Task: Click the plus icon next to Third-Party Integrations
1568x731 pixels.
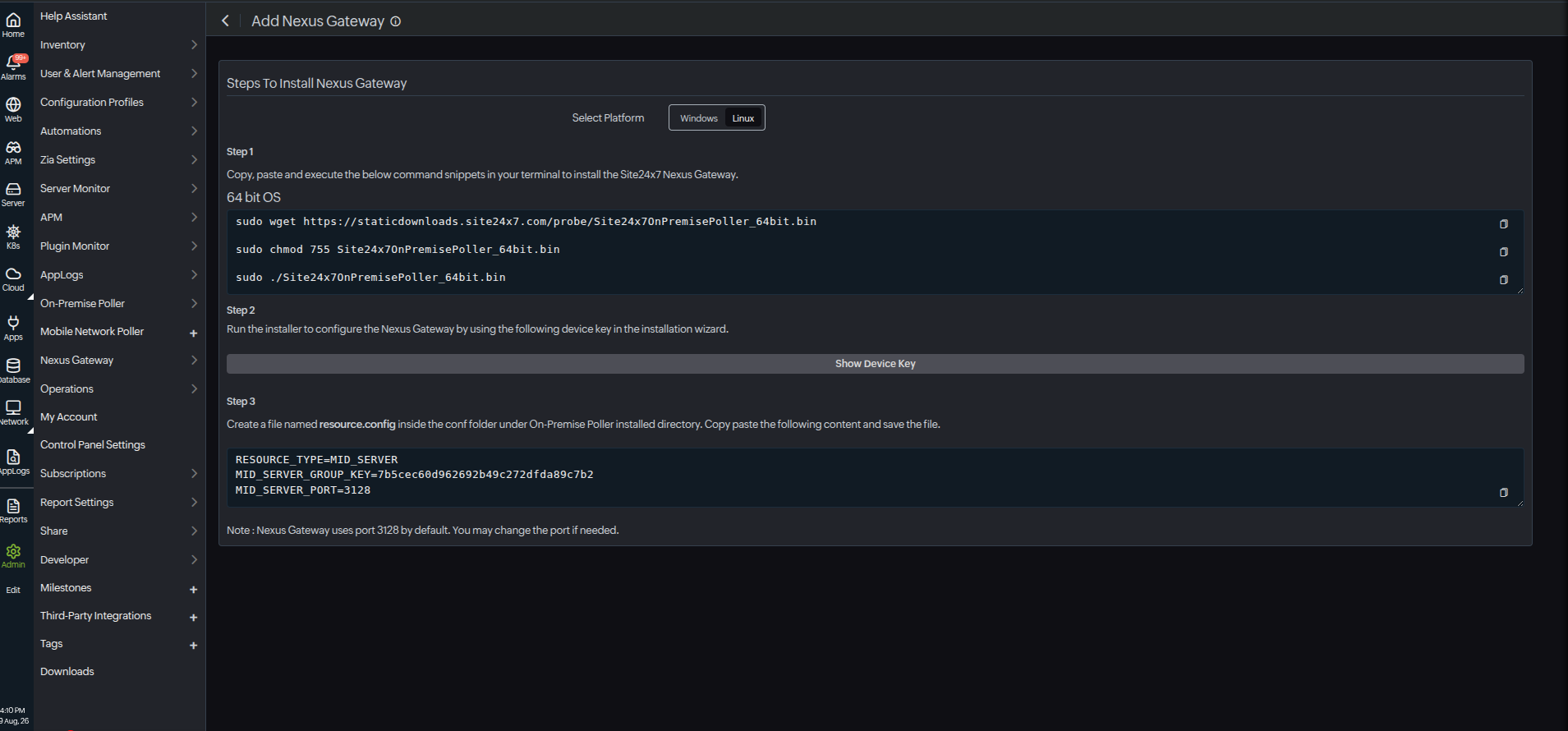Action: tap(194, 617)
